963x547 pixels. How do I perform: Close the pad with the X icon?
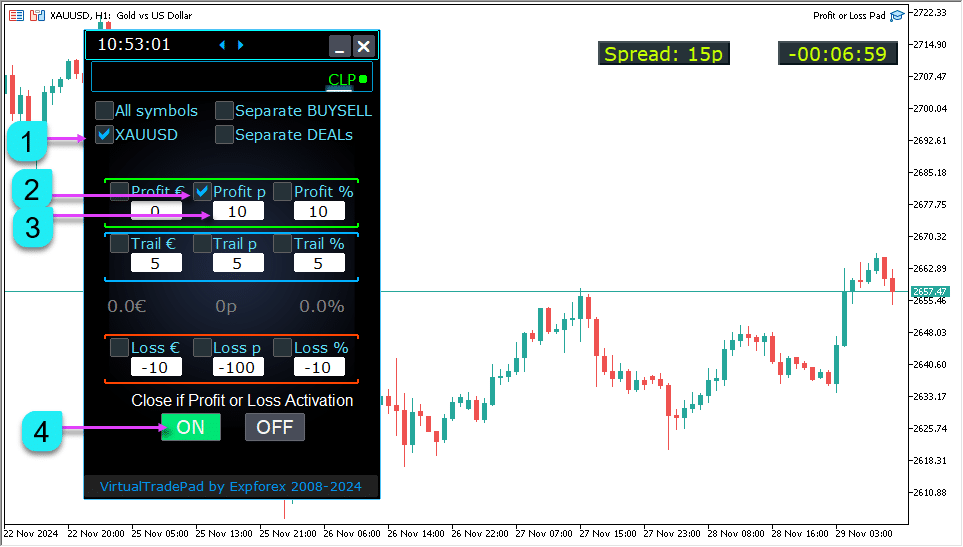click(364, 46)
